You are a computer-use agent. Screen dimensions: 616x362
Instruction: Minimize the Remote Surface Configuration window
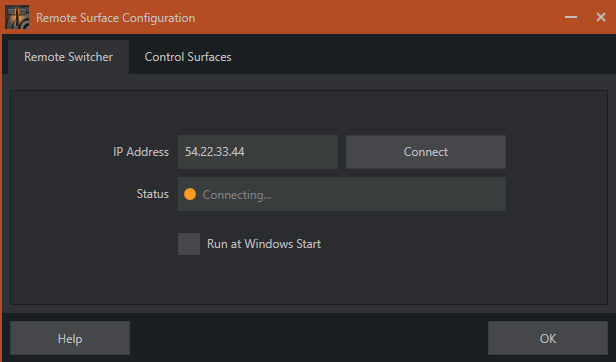(571, 17)
